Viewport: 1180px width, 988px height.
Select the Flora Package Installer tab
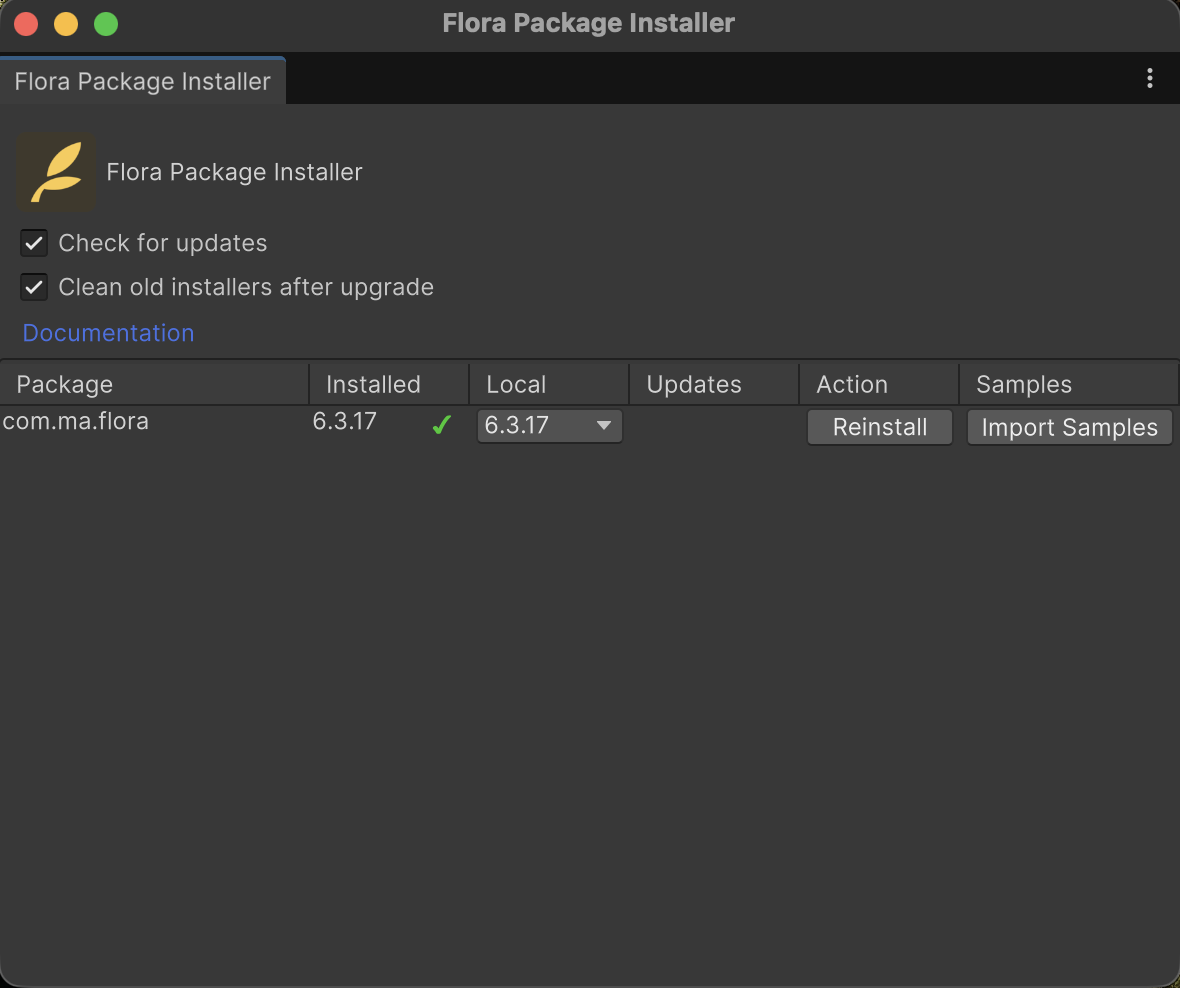(142, 82)
